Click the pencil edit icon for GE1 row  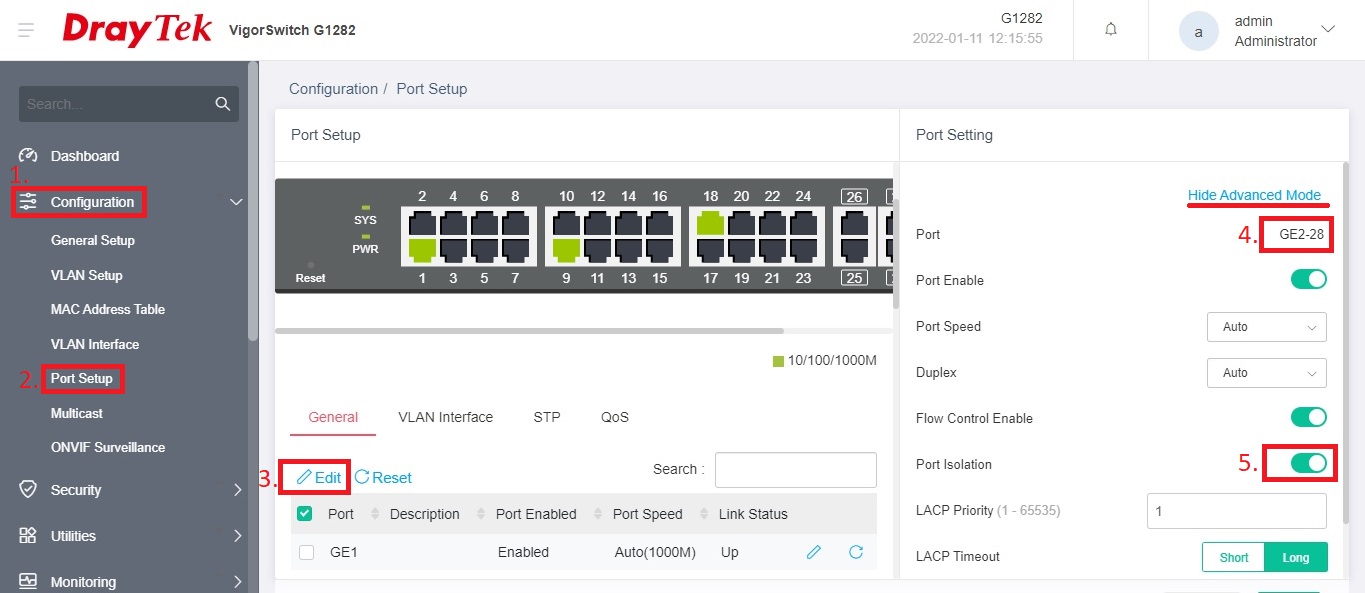(x=814, y=552)
